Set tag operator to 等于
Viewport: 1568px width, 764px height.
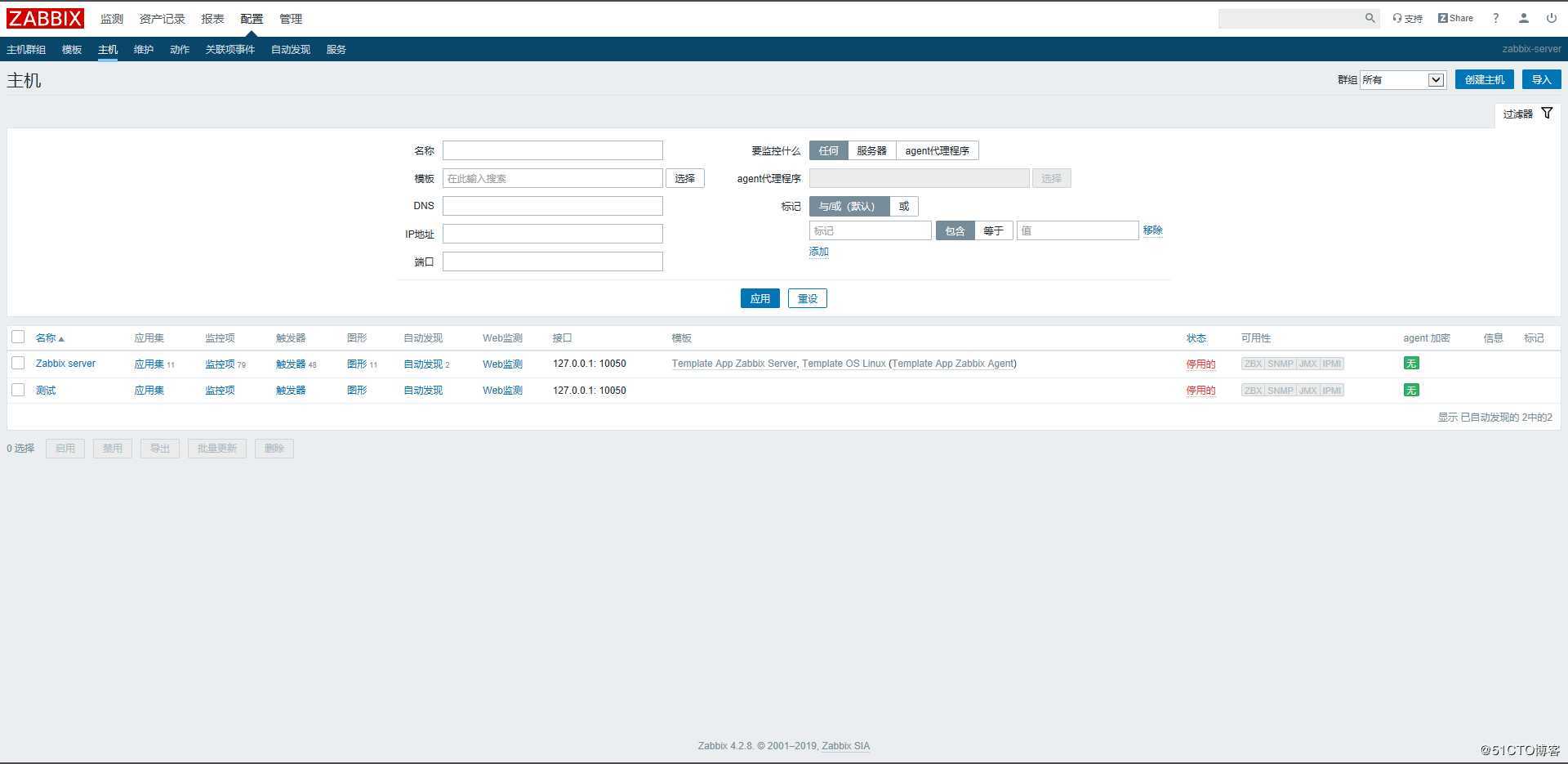(993, 230)
